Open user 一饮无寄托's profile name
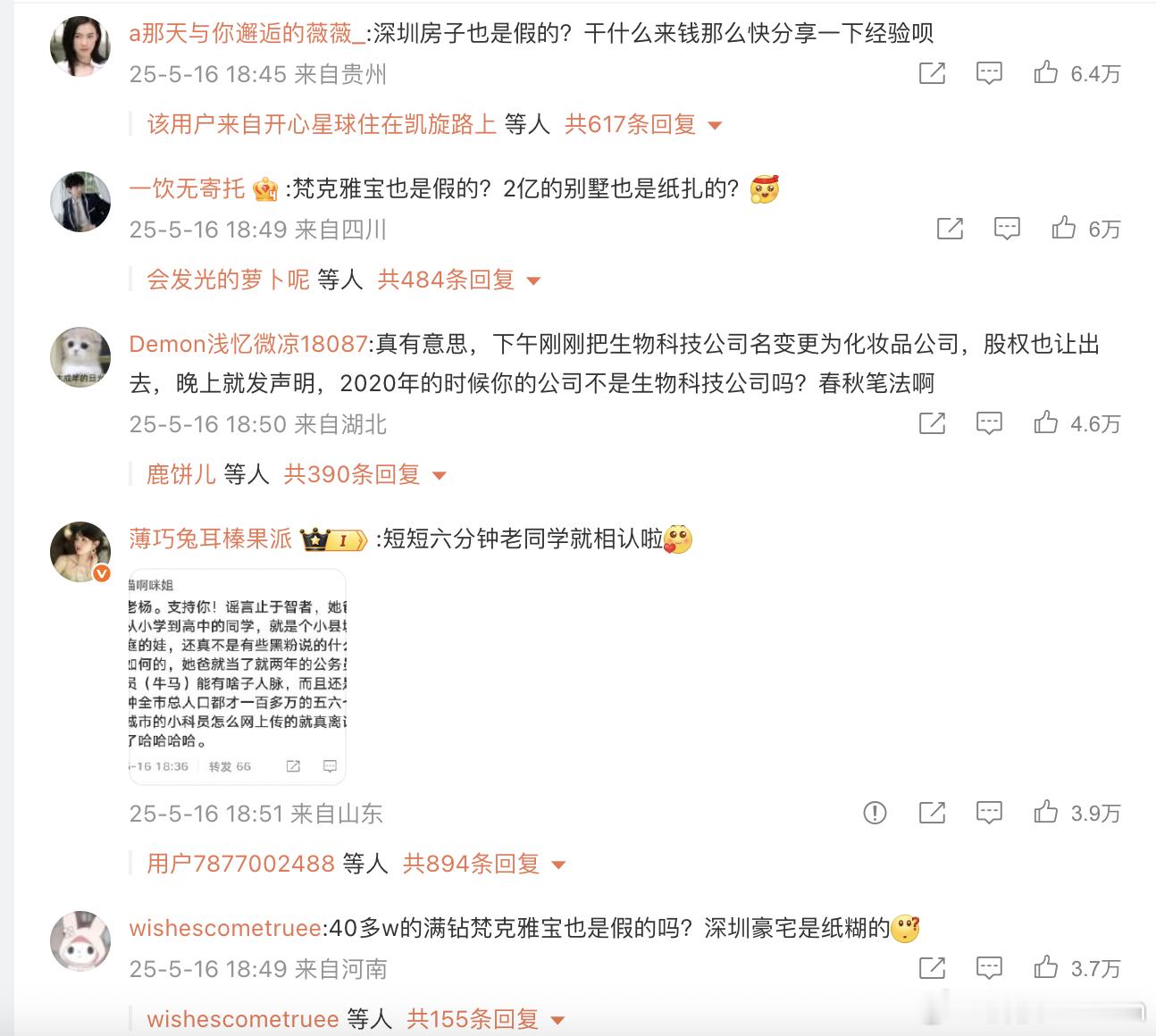The height and width of the screenshot is (1036, 1156). 188,188
